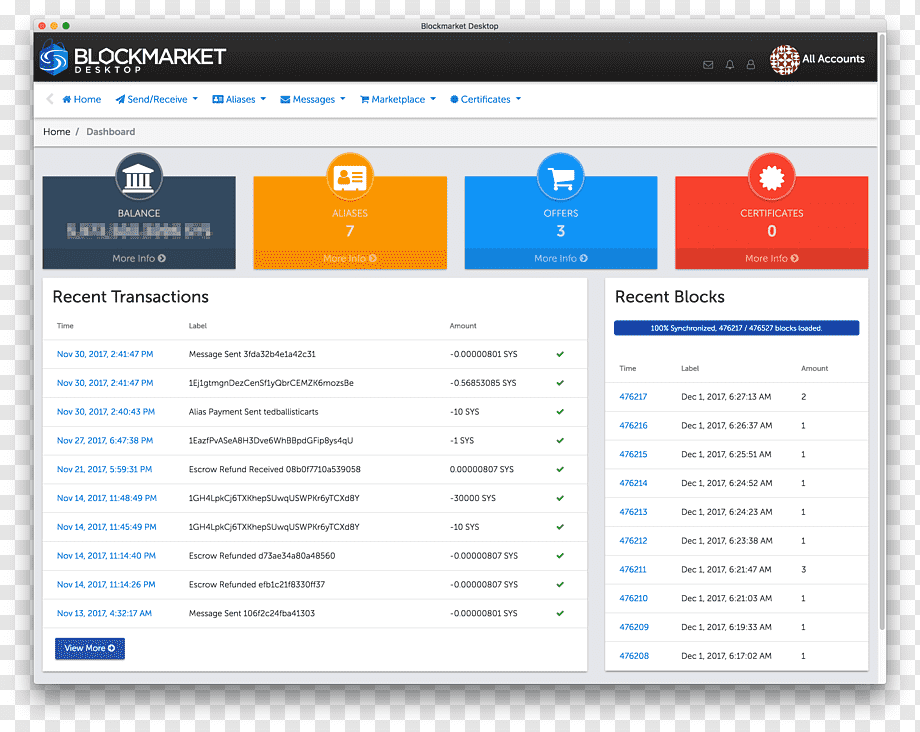Screen dimensions: 920x732
Task: Open More Info on Aliases card
Action: [350, 258]
